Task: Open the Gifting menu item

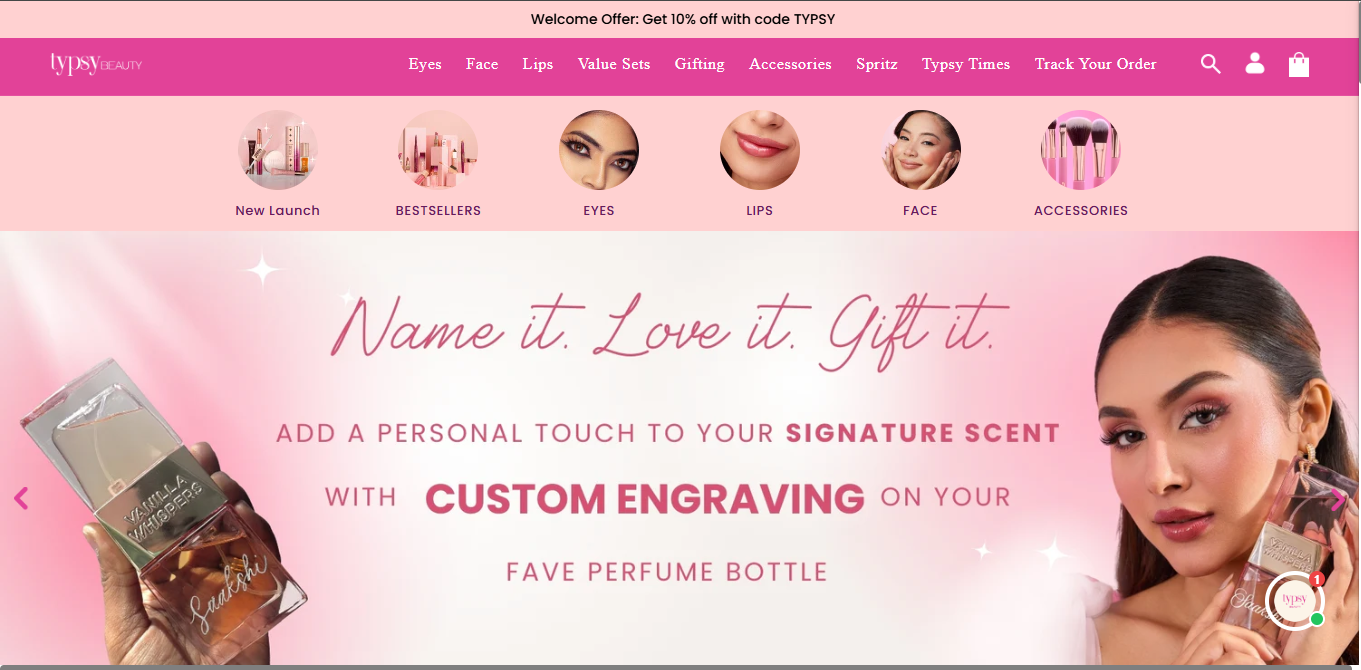Action: [x=700, y=64]
